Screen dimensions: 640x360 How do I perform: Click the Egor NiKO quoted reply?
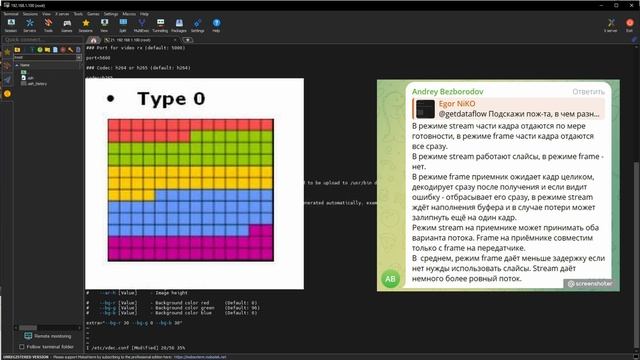tap(508, 109)
